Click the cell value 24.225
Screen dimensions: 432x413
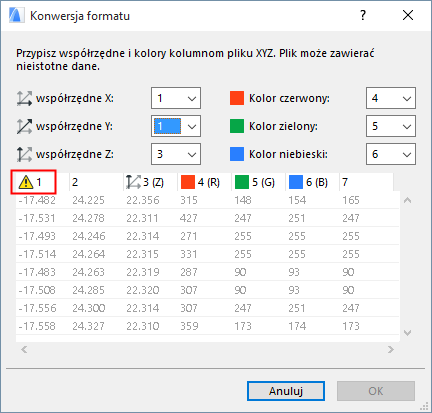[88, 200]
